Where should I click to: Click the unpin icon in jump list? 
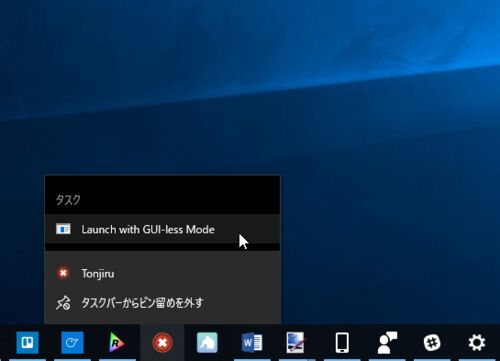tap(63, 303)
